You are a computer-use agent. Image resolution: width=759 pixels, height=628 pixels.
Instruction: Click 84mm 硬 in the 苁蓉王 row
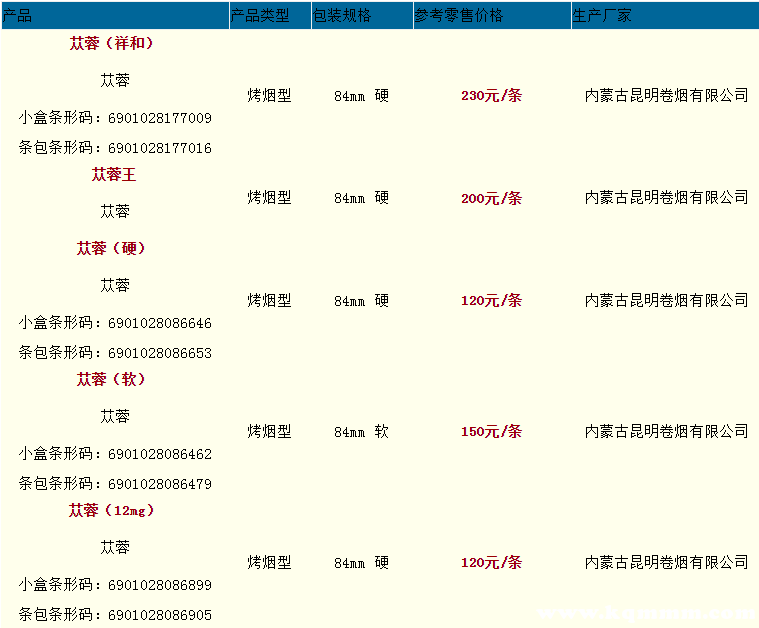point(362,198)
